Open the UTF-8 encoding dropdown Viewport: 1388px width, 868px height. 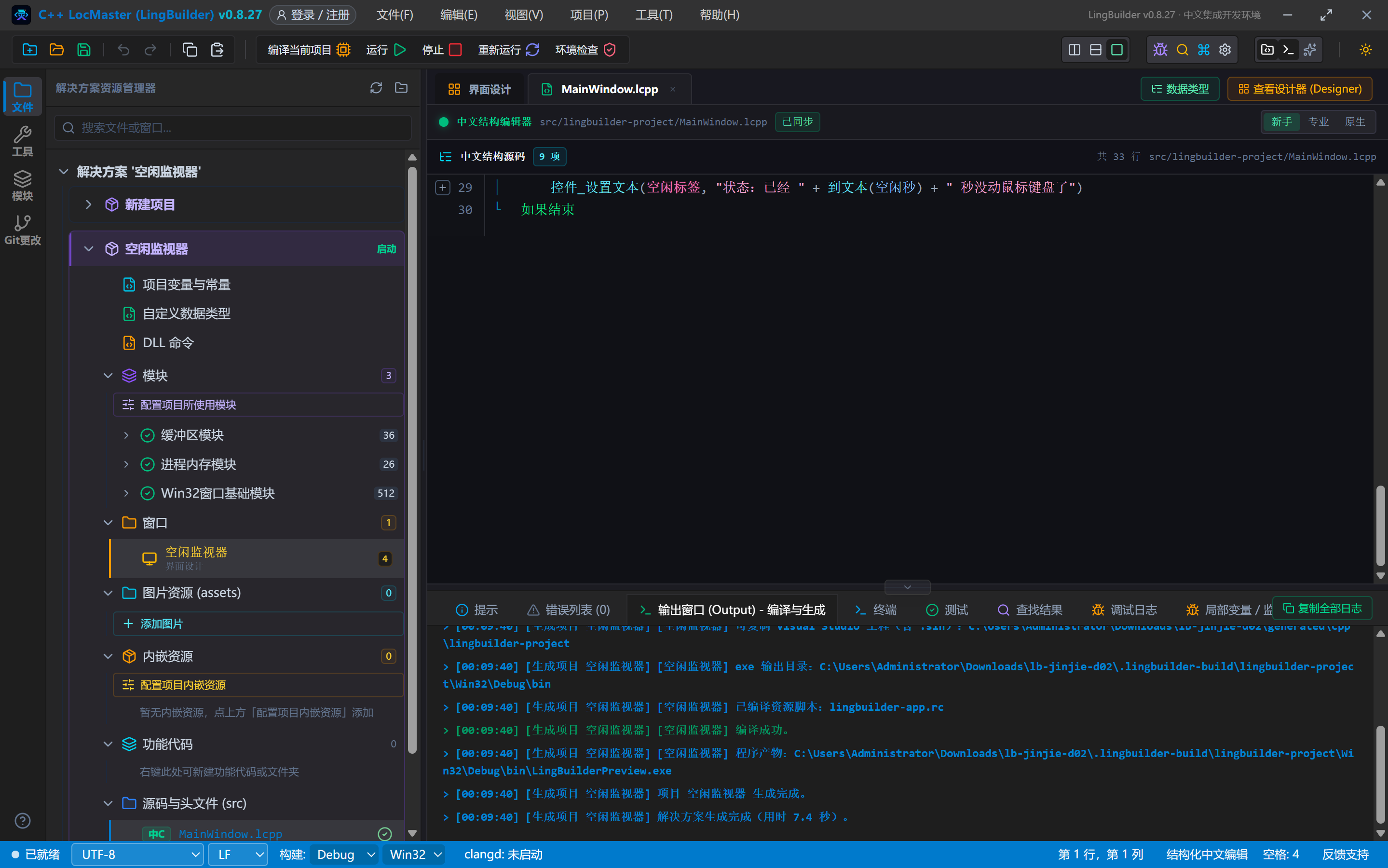pyautogui.click(x=138, y=854)
